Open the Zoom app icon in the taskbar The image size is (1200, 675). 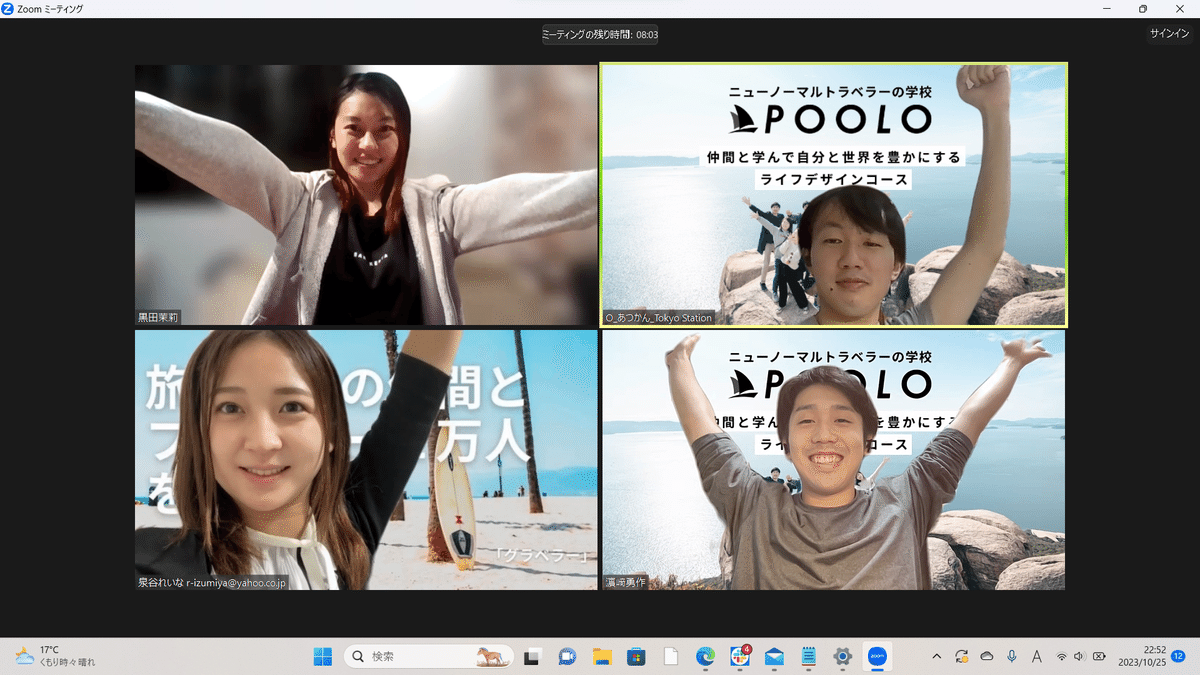point(875,657)
